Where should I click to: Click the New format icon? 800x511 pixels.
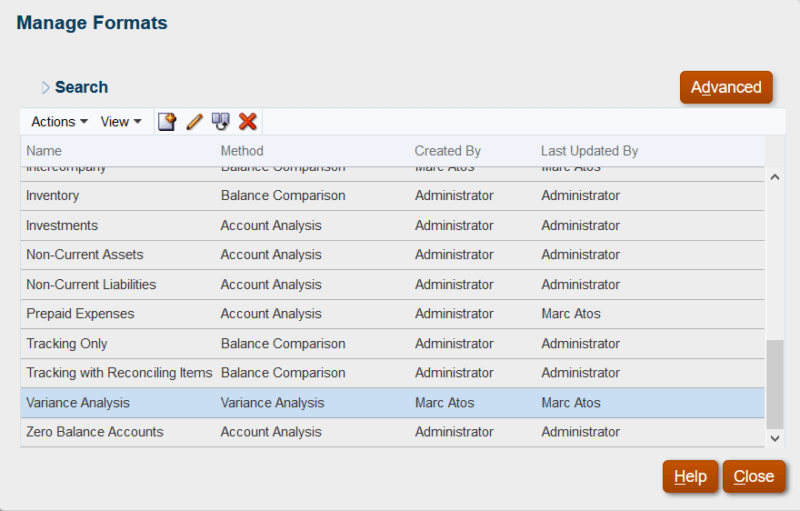click(167, 121)
